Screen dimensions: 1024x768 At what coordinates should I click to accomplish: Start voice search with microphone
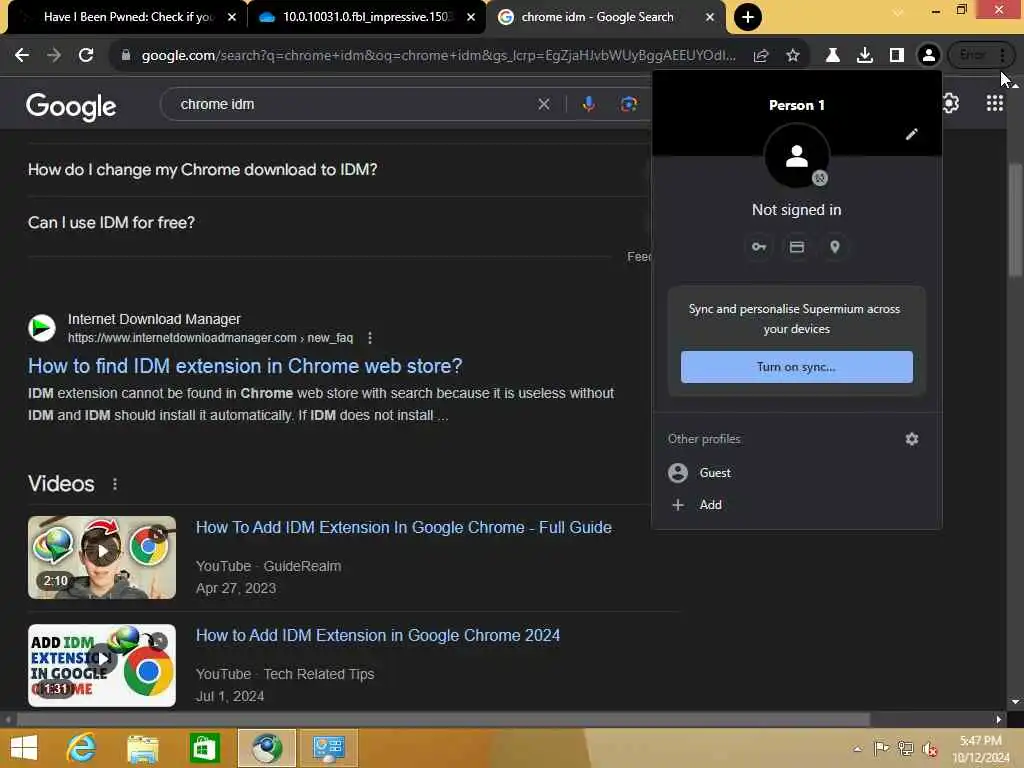click(588, 104)
